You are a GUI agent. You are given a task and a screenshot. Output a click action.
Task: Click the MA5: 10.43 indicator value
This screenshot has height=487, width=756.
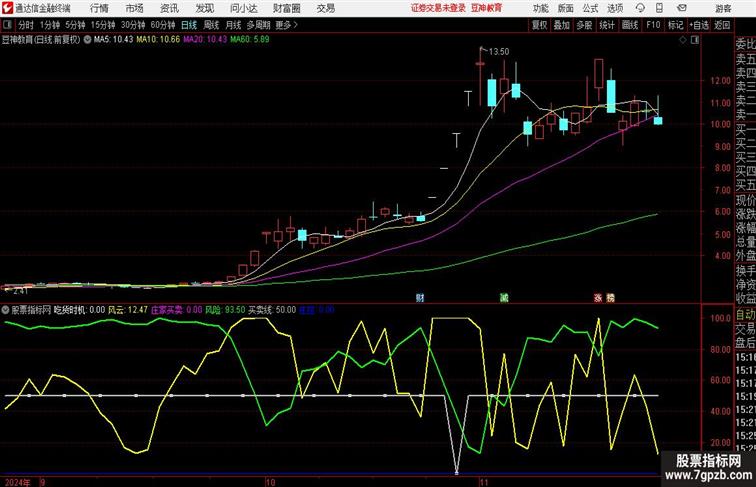coord(113,40)
